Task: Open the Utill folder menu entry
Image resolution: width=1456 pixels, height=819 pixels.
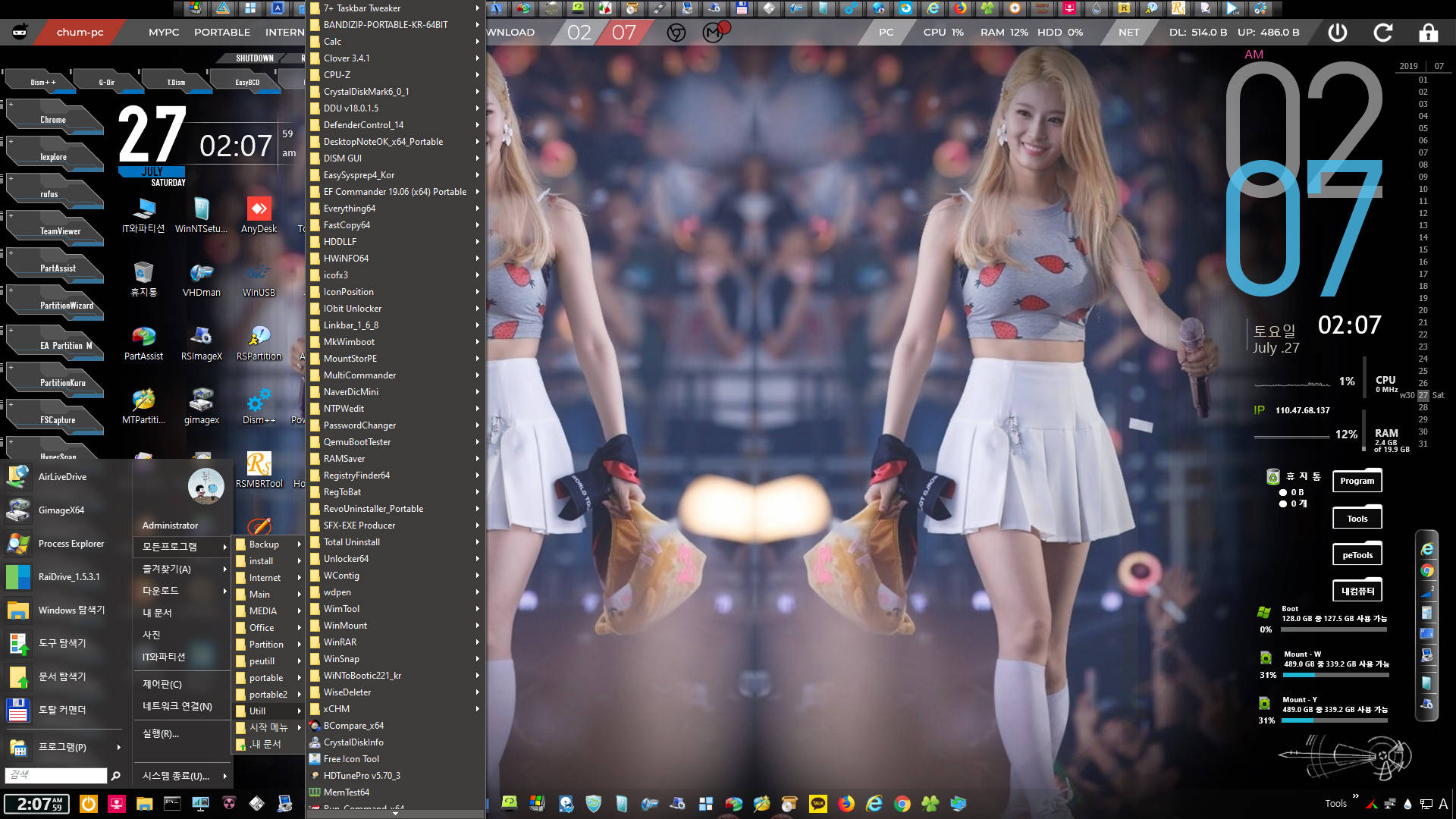Action: pyautogui.click(x=268, y=711)
